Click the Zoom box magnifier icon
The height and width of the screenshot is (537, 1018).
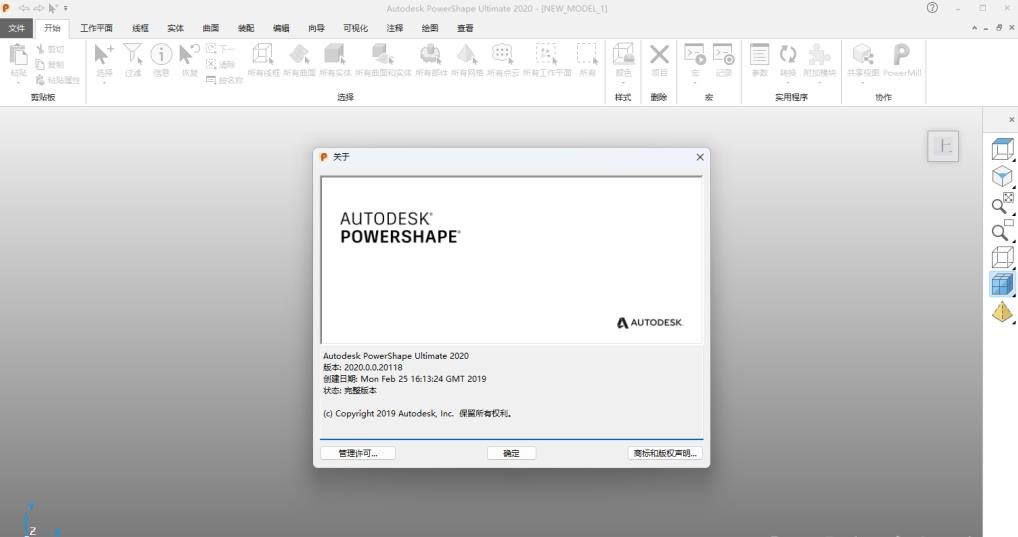point(1002,230)
